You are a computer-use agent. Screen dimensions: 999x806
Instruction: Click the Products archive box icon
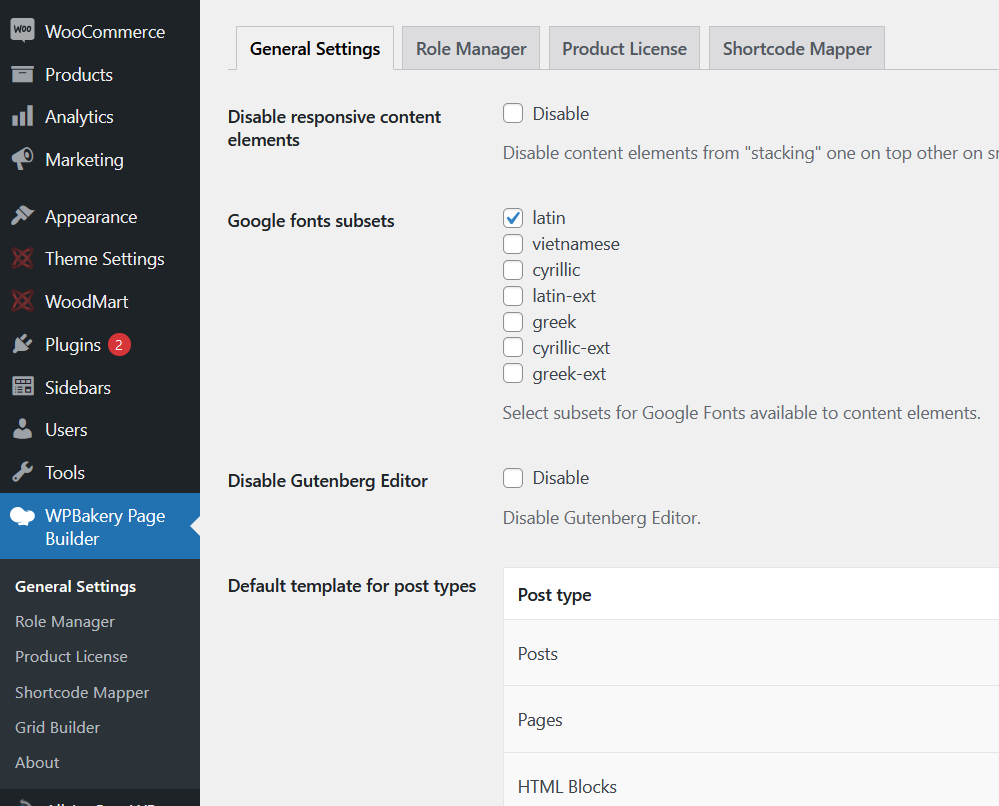point(22,75)
